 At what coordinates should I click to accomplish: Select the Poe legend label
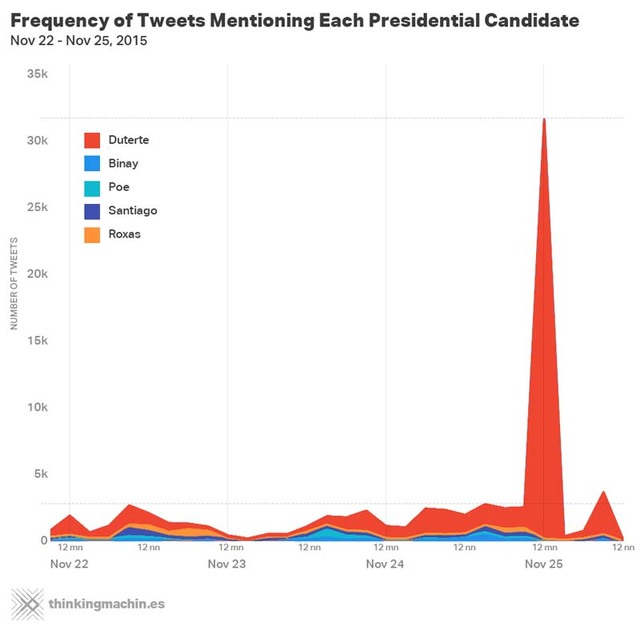point(119,187)
